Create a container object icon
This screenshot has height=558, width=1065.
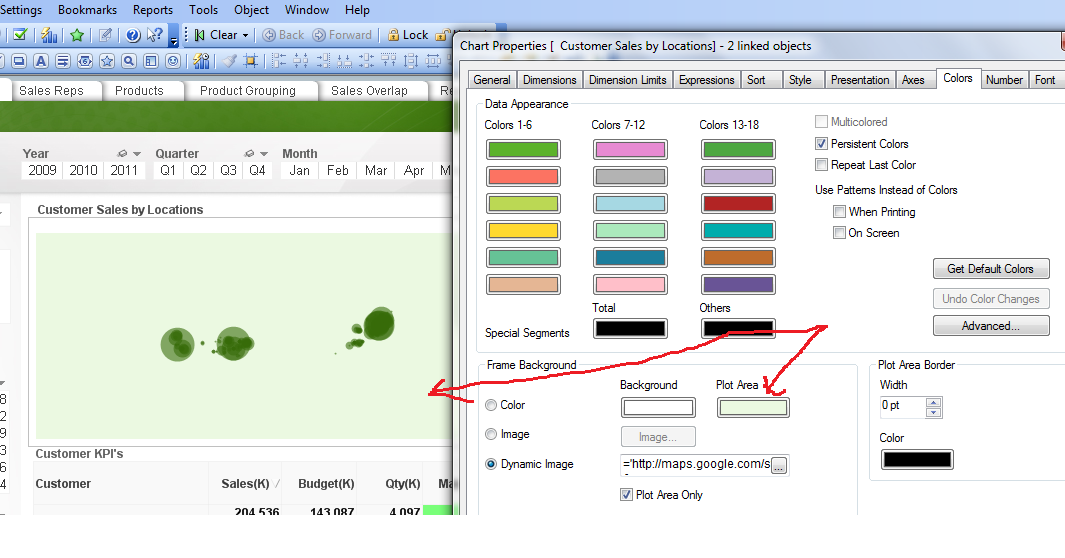point(151,61)
